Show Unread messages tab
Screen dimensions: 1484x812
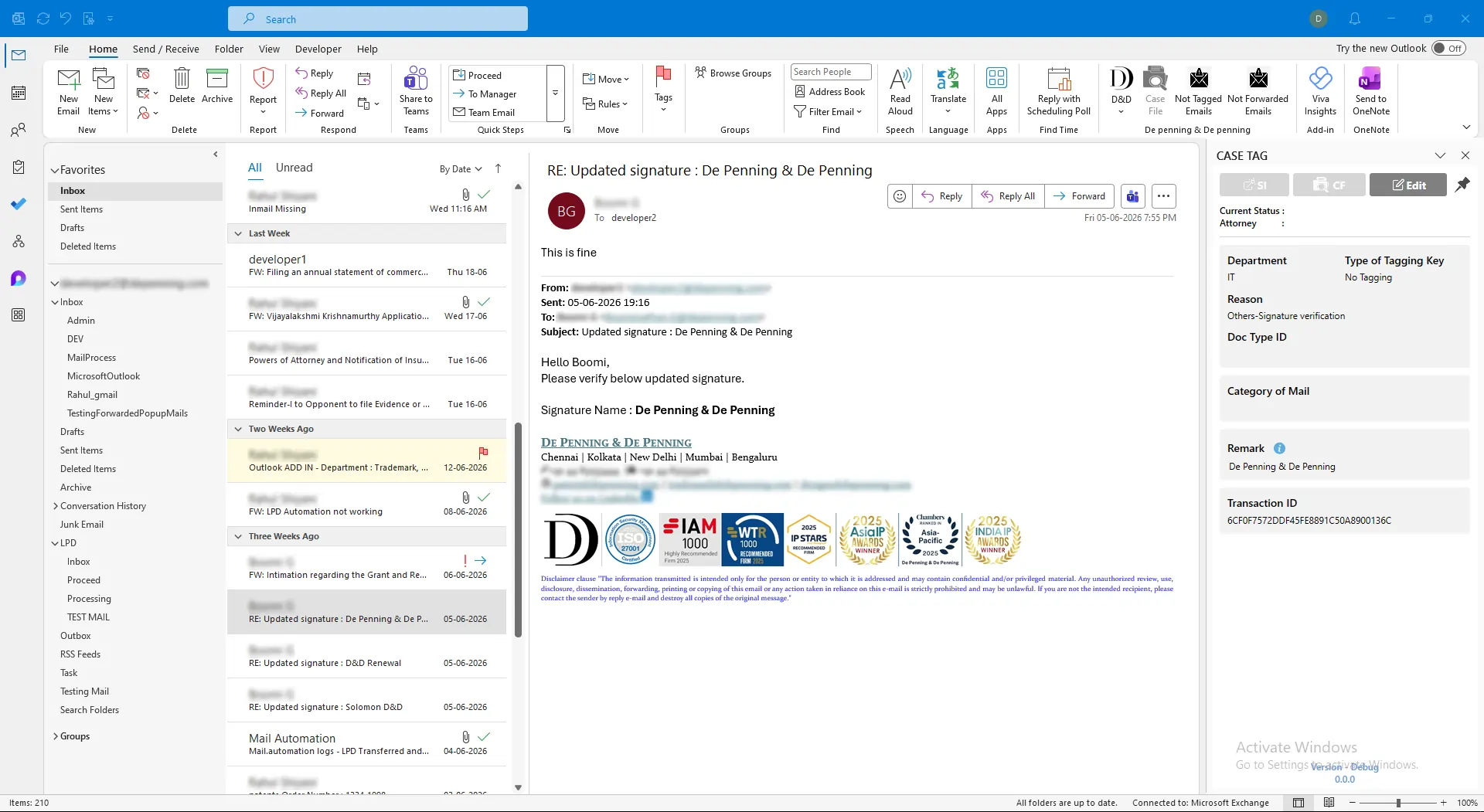pos(294,168)
